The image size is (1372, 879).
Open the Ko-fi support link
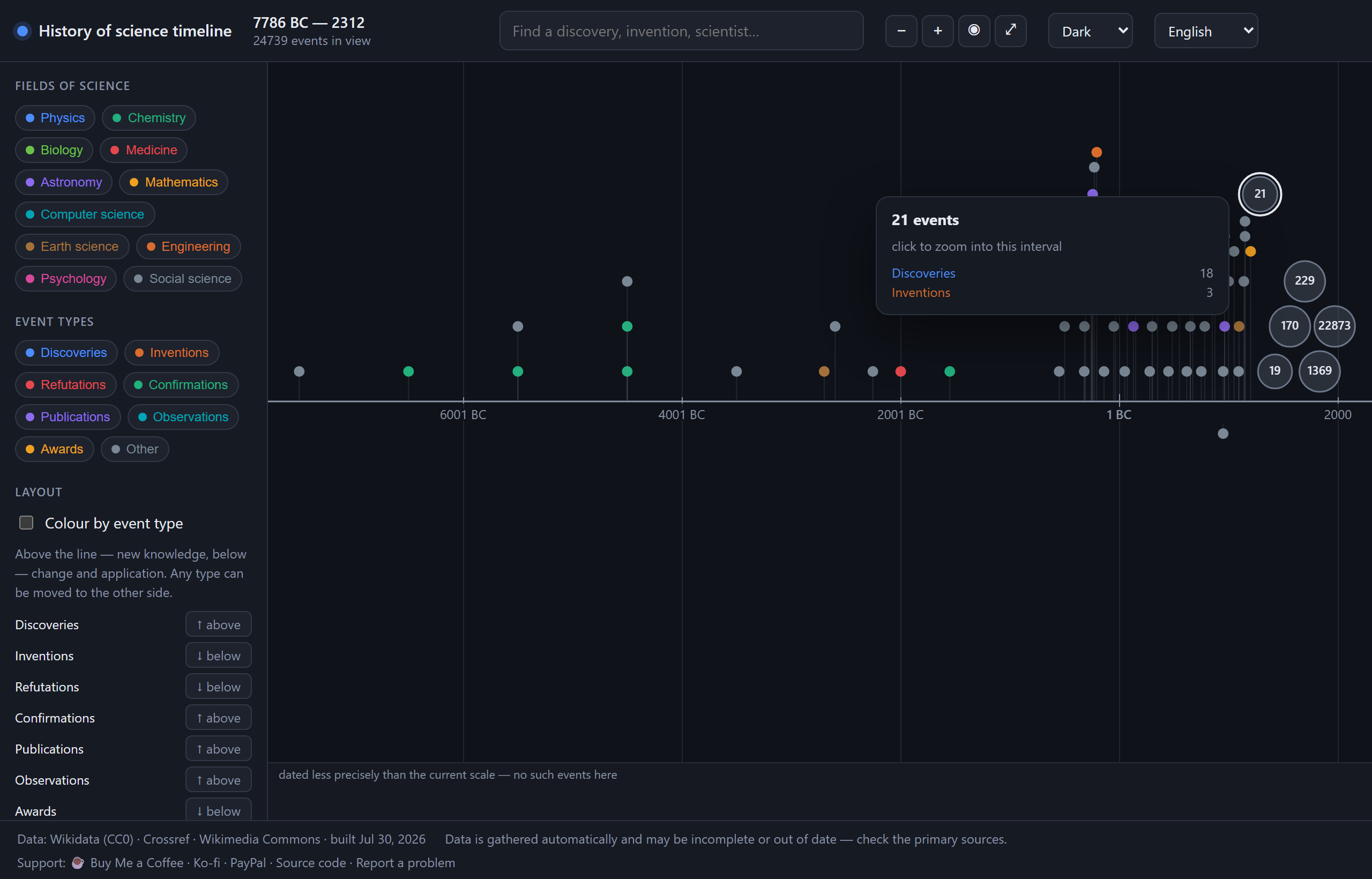tap(206, 862)
